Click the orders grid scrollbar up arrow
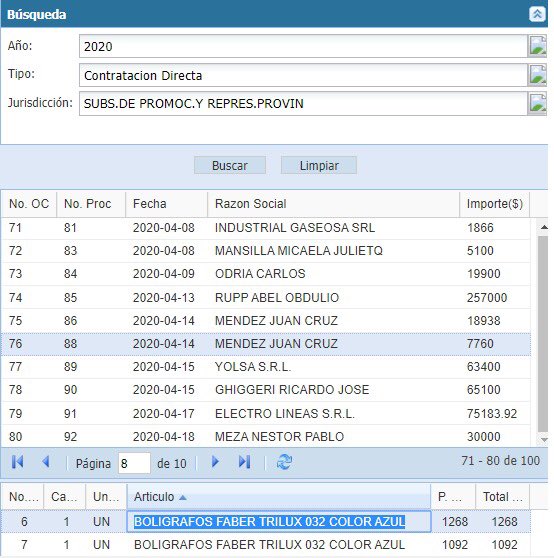Viewport: 554px width, 558px height. 544,227
